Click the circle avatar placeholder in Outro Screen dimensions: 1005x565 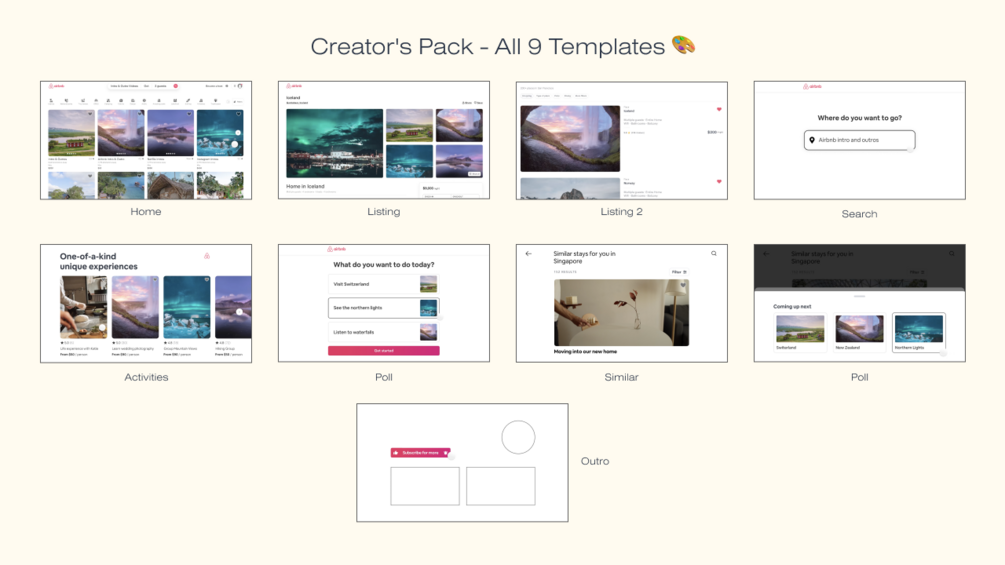pos(518,438)
